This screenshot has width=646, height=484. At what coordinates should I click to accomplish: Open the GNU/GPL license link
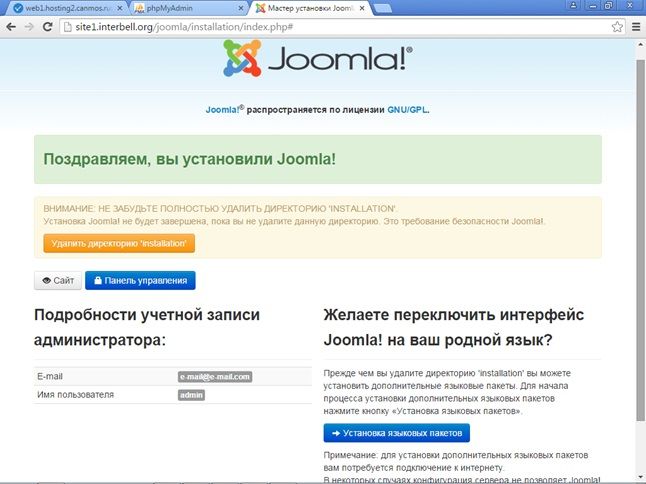[x=407, y=110]
